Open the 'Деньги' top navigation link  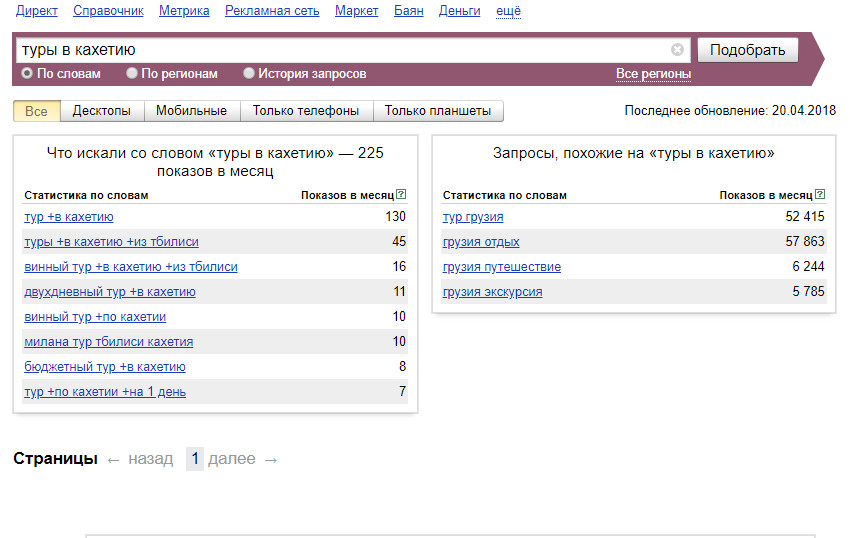(460, 10)
